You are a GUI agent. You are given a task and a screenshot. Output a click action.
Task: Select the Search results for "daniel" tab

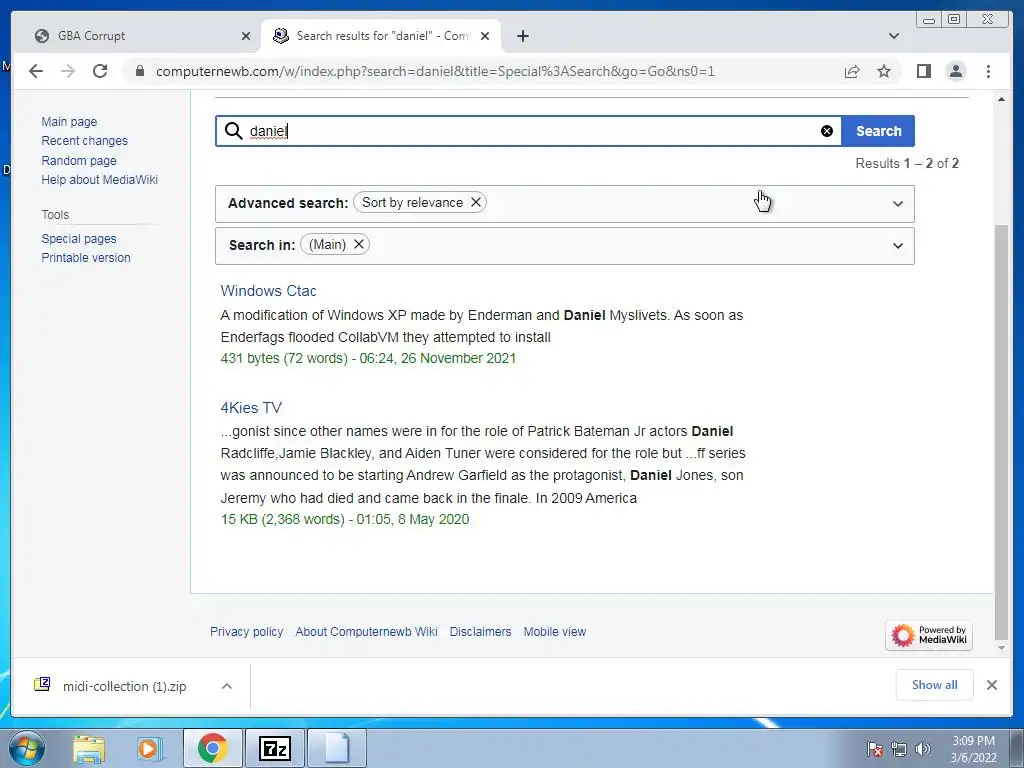click(381, 36)
